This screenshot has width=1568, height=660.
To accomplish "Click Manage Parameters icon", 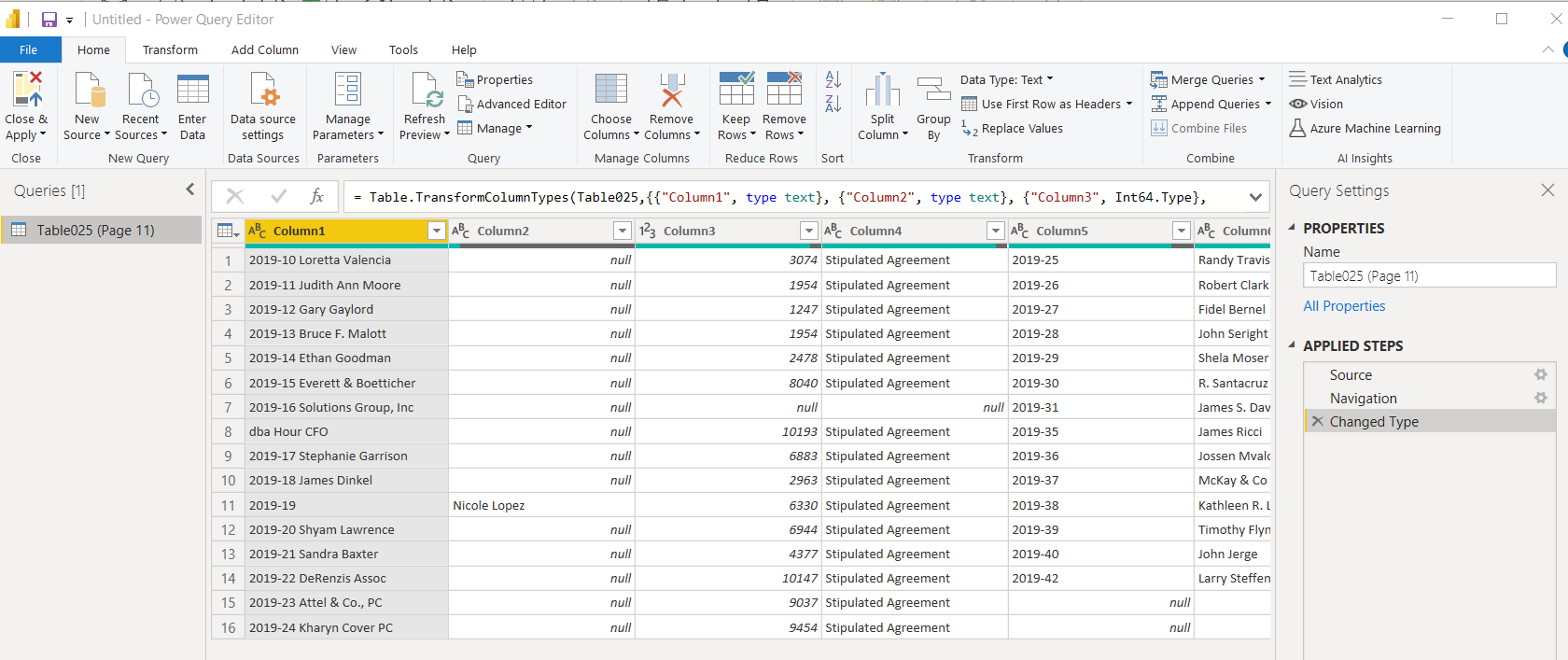I will point(348,91).
